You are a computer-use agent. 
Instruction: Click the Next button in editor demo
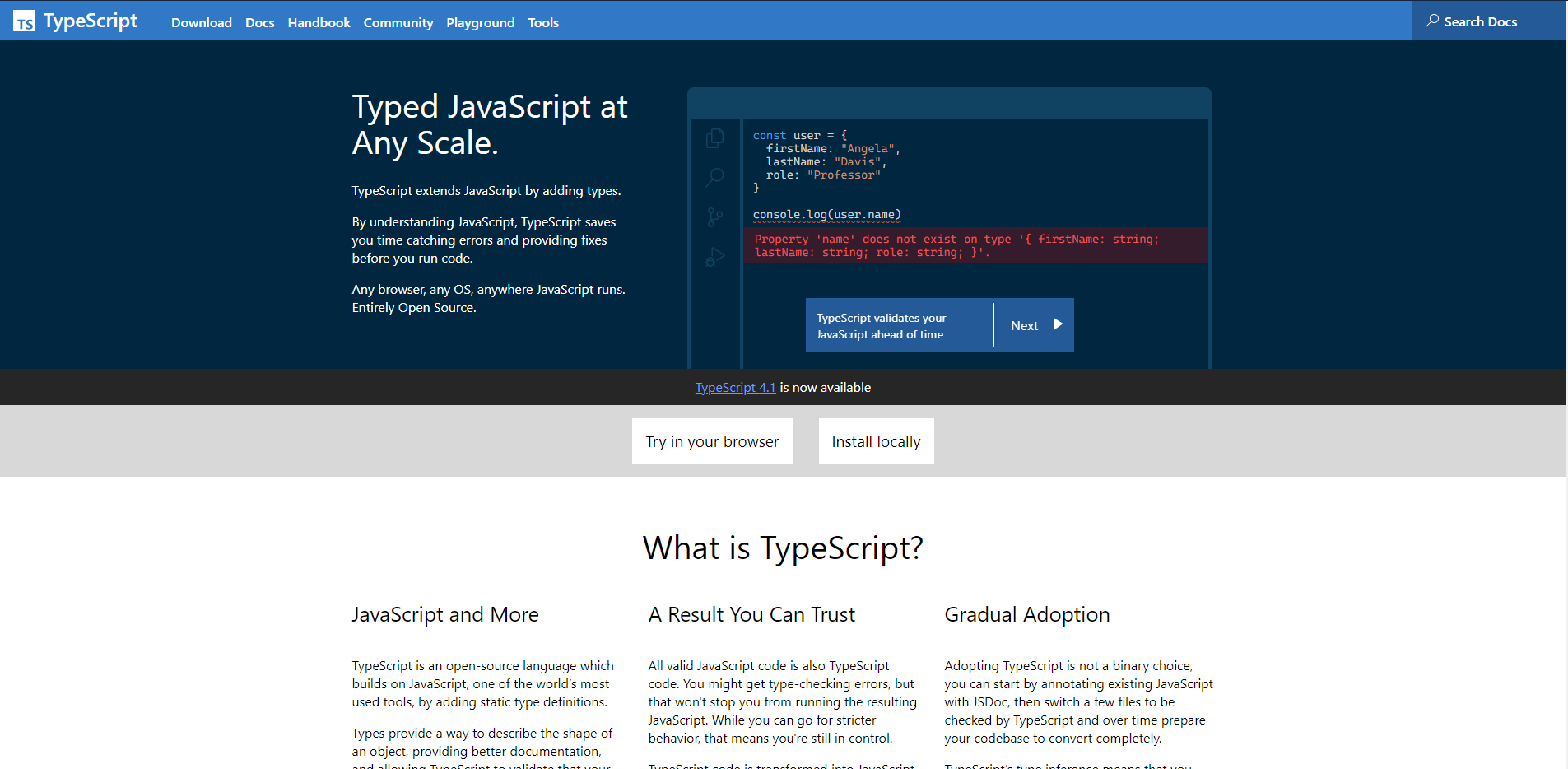tap(1034, 325)
